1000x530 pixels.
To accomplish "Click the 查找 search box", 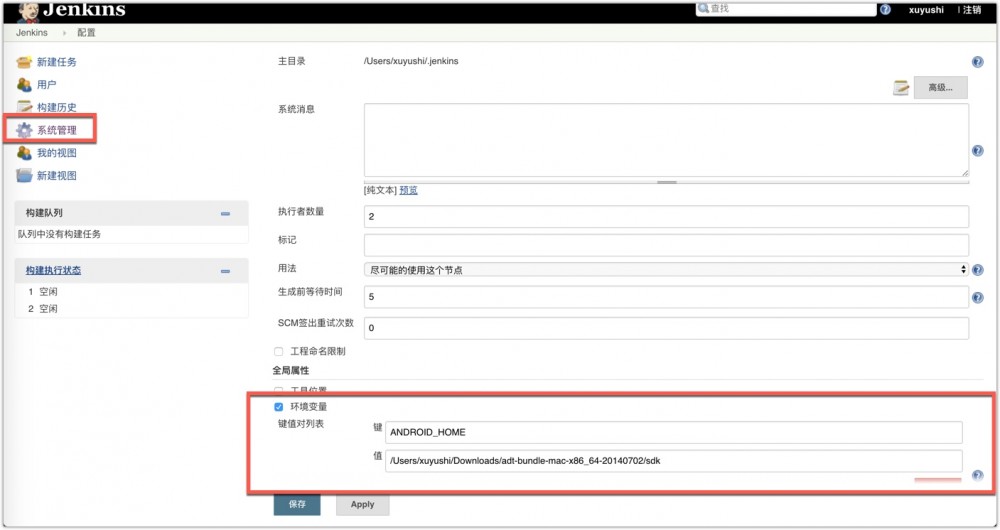I will 786,9.
